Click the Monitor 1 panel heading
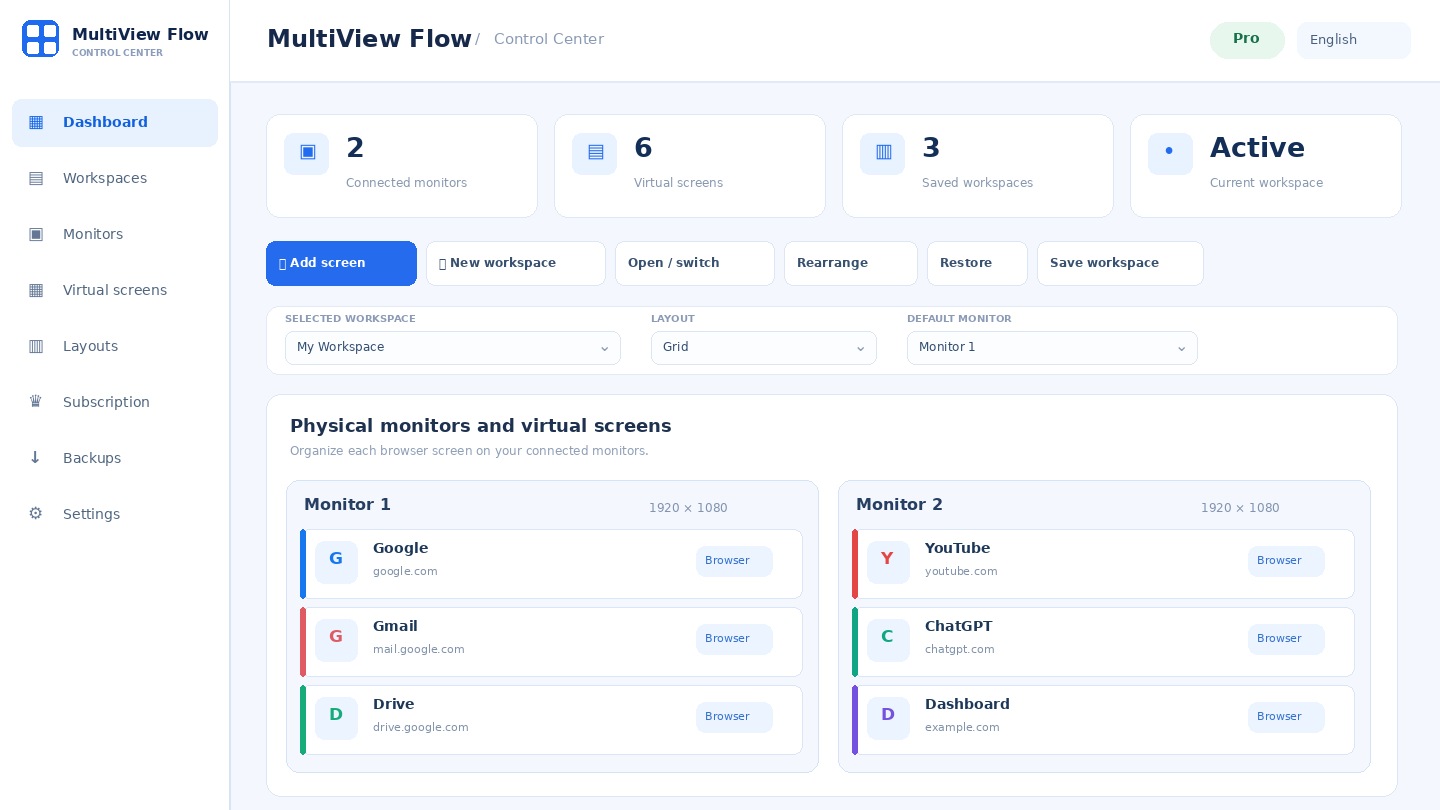 [x=347, y=505]
